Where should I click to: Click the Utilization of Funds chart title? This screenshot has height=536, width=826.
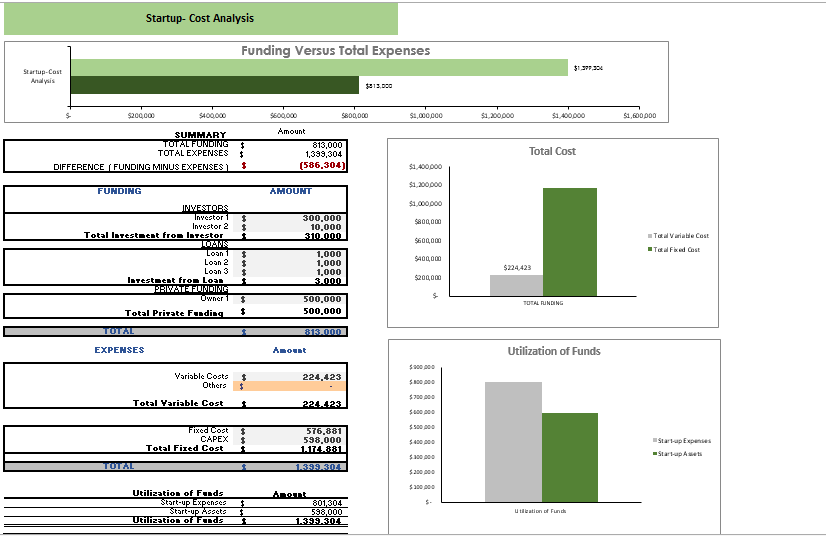pyautogui.click(x=554, y=351)
